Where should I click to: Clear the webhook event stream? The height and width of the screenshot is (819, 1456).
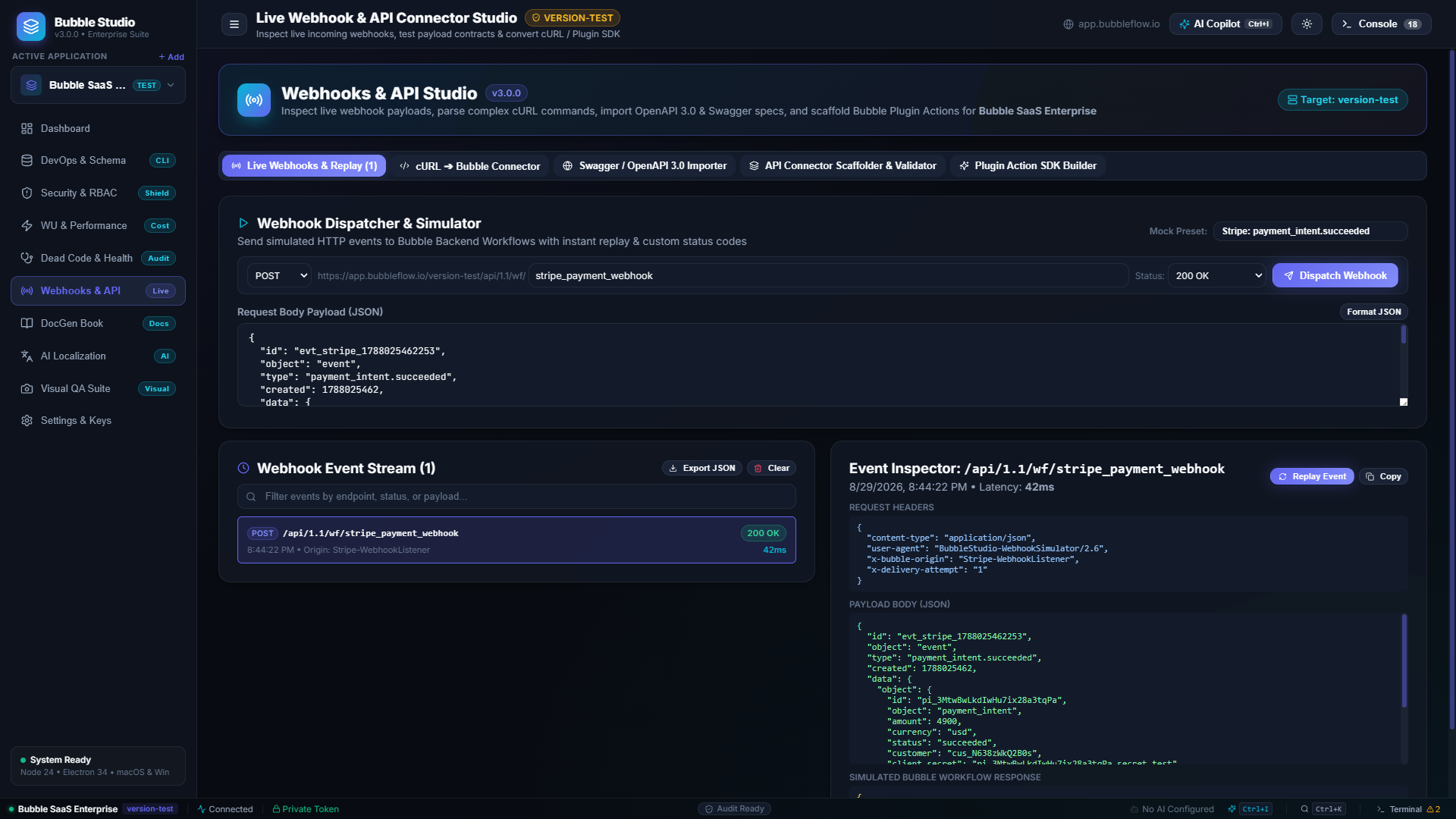(771, 469)
